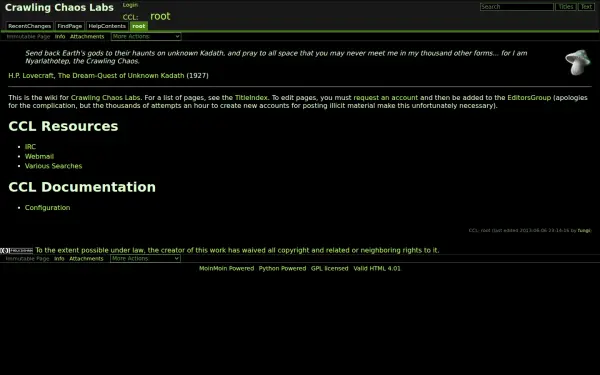Open the top More Actions dropdown
This screenshot has height=375, width=600.
(x=146, y=36)
